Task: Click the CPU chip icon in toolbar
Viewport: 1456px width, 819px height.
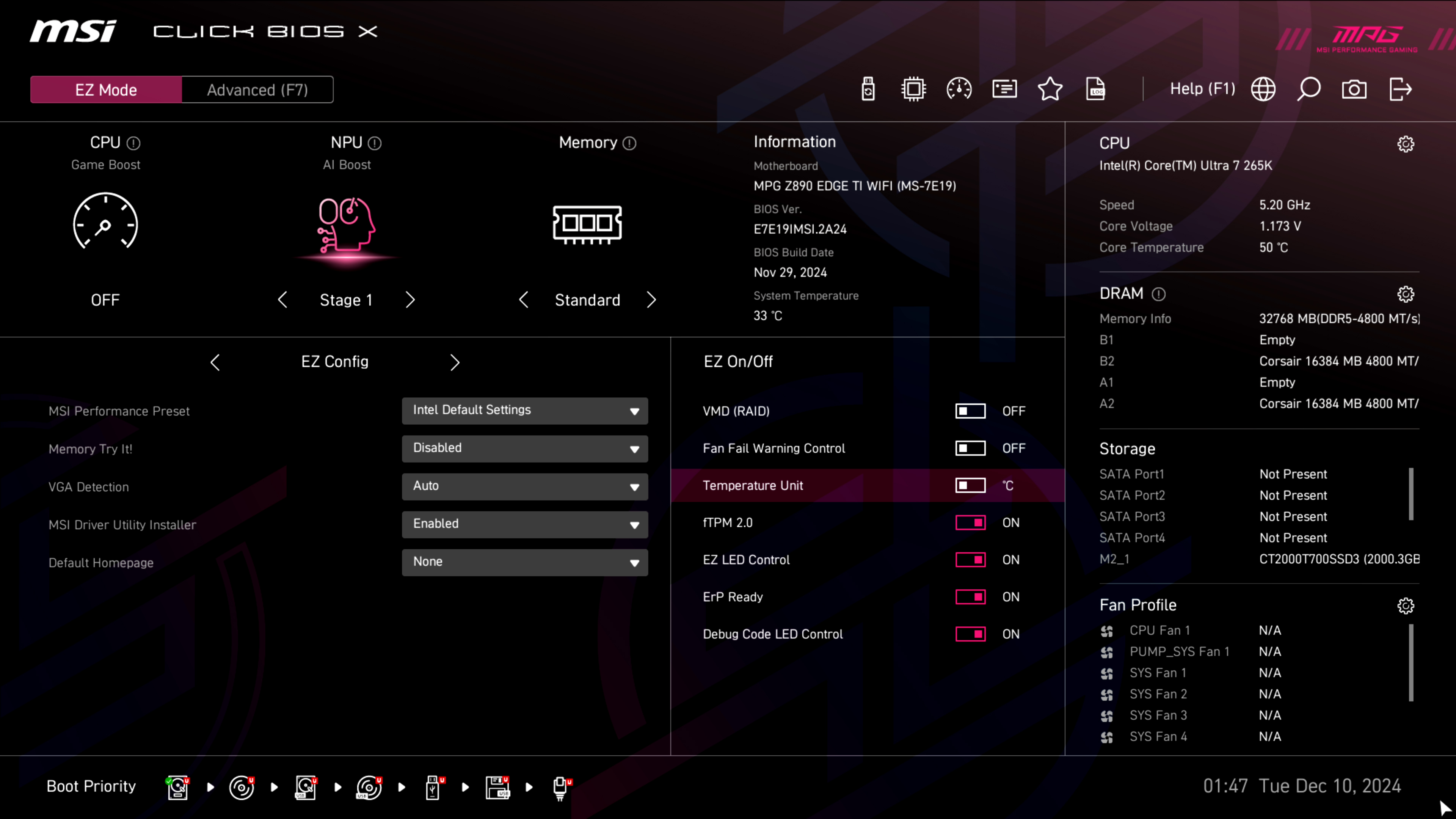Action: coord(913,89)
